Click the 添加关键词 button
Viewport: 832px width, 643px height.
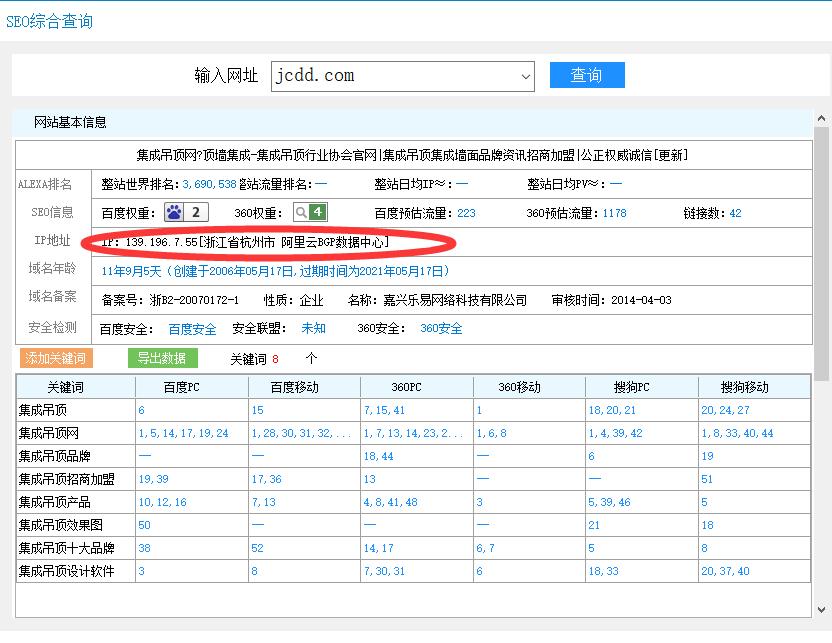tap(56, 358)
